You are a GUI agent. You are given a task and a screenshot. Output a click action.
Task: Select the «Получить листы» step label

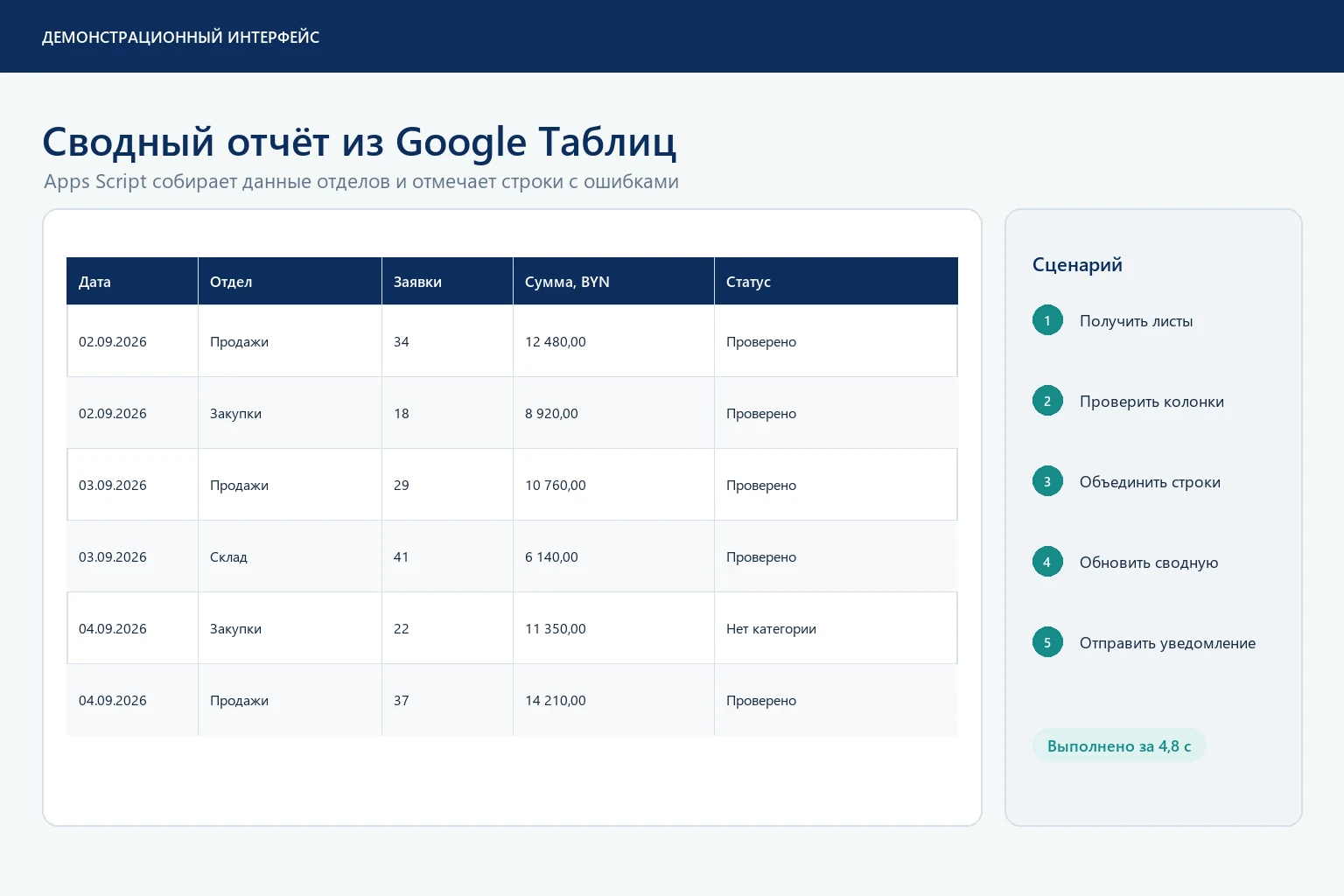1136,321
